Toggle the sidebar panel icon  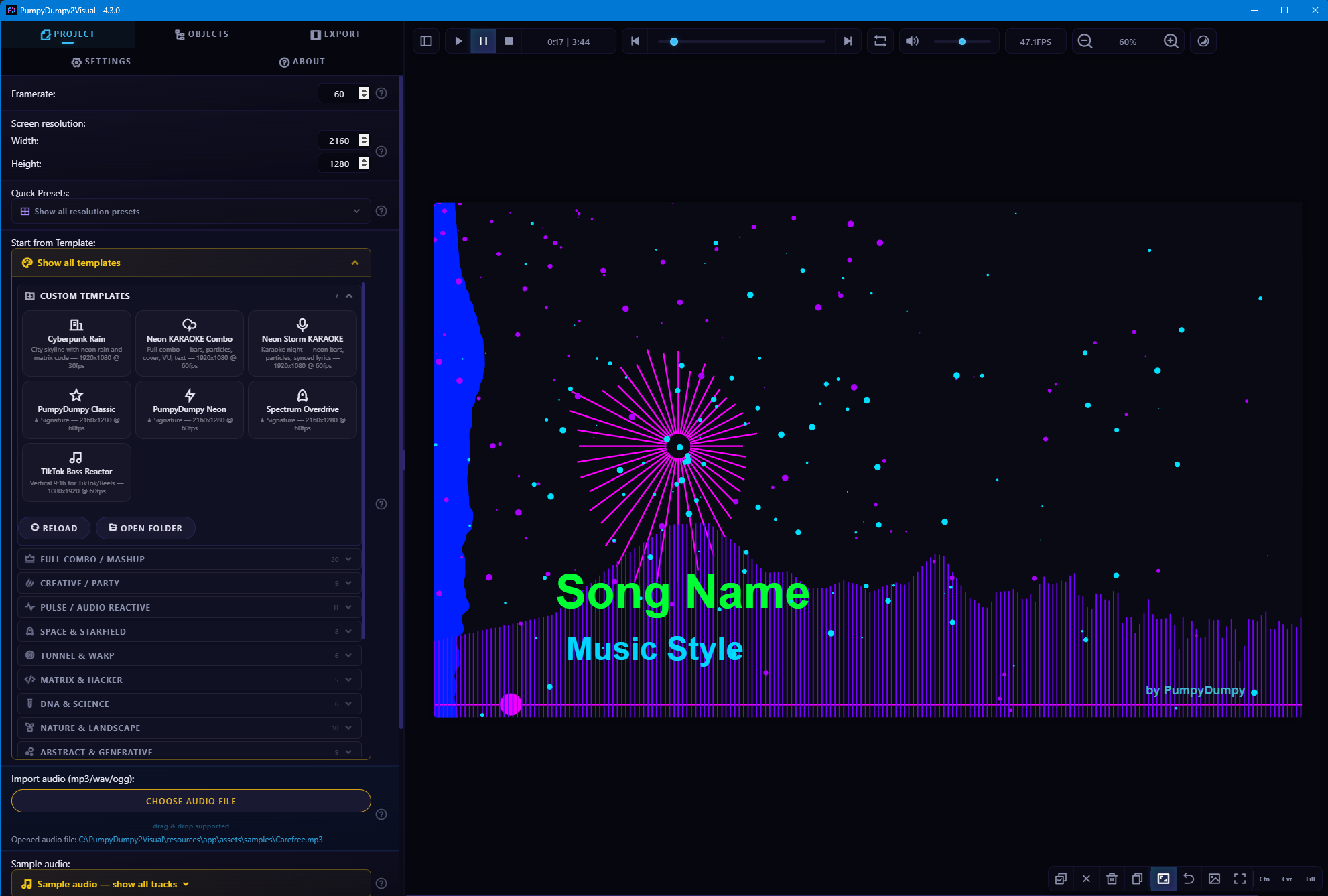(426, 41)
